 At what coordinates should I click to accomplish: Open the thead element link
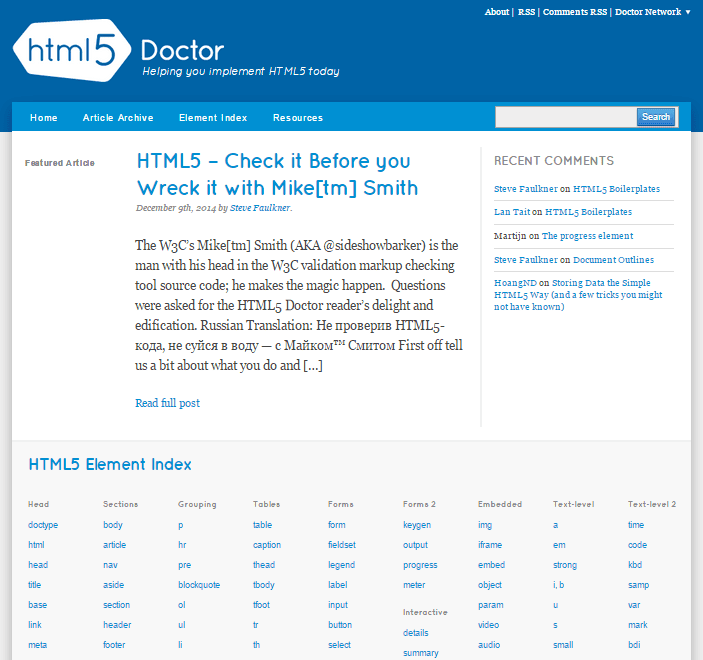[x=264, y=565]
